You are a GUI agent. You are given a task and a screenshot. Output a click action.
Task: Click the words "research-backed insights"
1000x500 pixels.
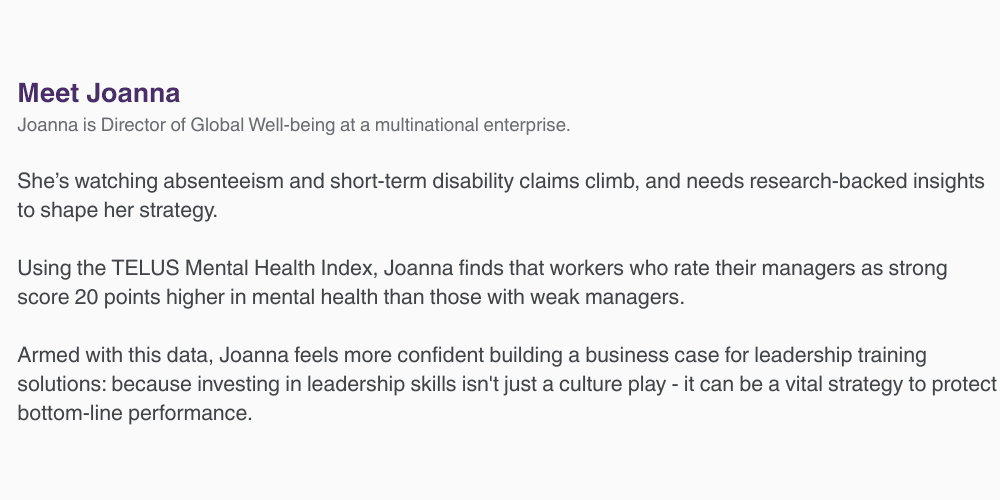tap(867, 181)
